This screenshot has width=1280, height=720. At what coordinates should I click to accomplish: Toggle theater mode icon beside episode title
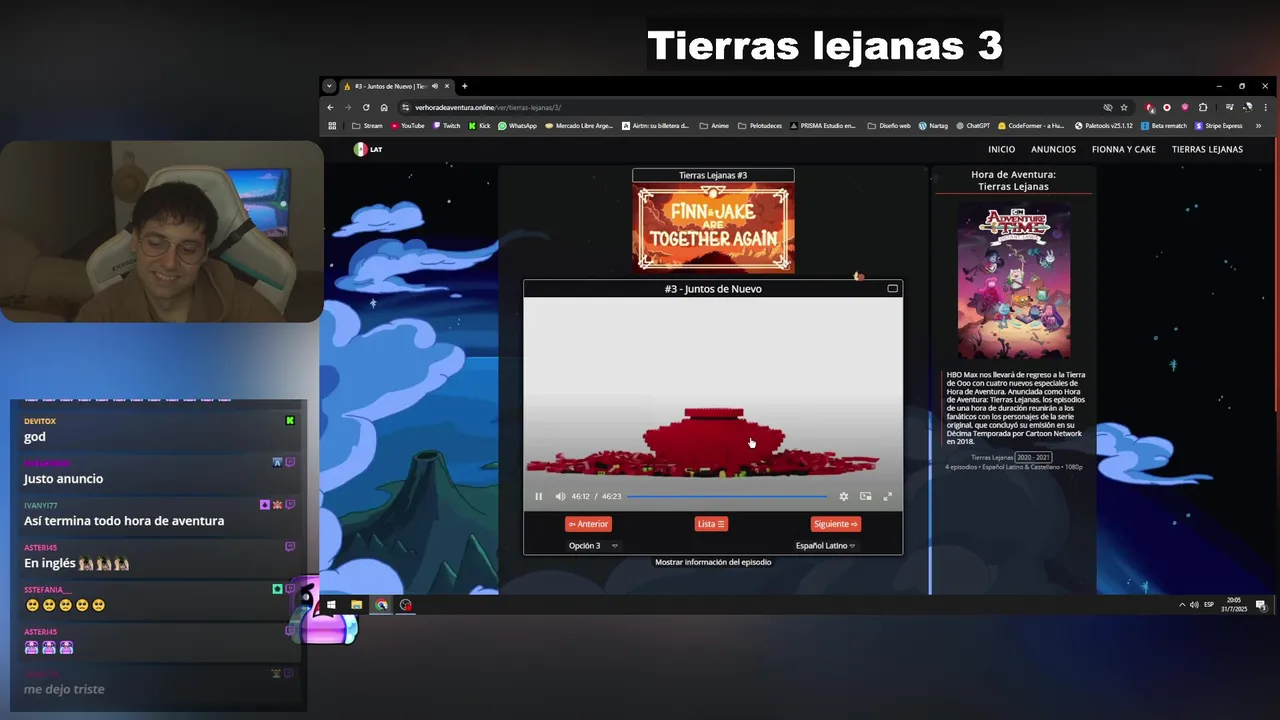pyautogui.click(x=892, y=289)
